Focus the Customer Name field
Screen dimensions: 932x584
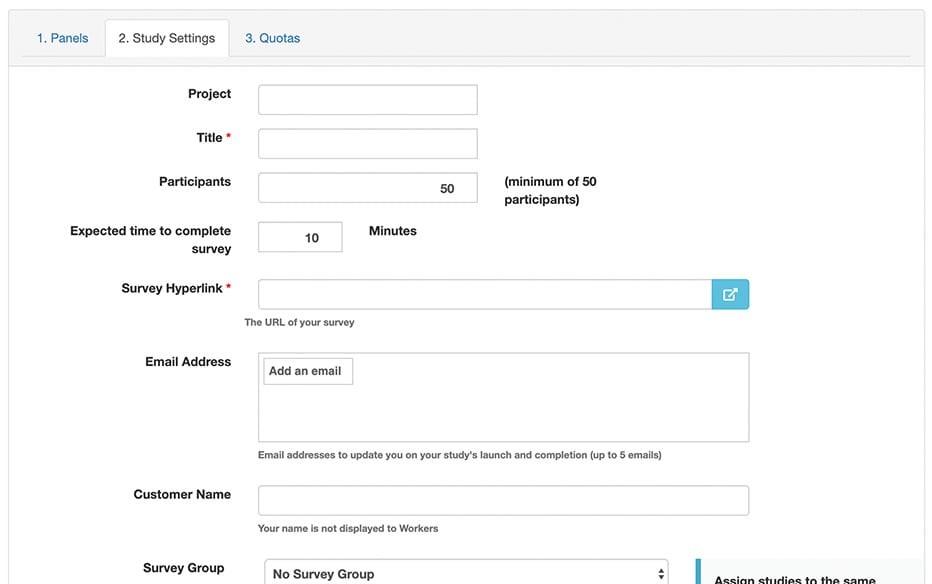pos(503,500)
